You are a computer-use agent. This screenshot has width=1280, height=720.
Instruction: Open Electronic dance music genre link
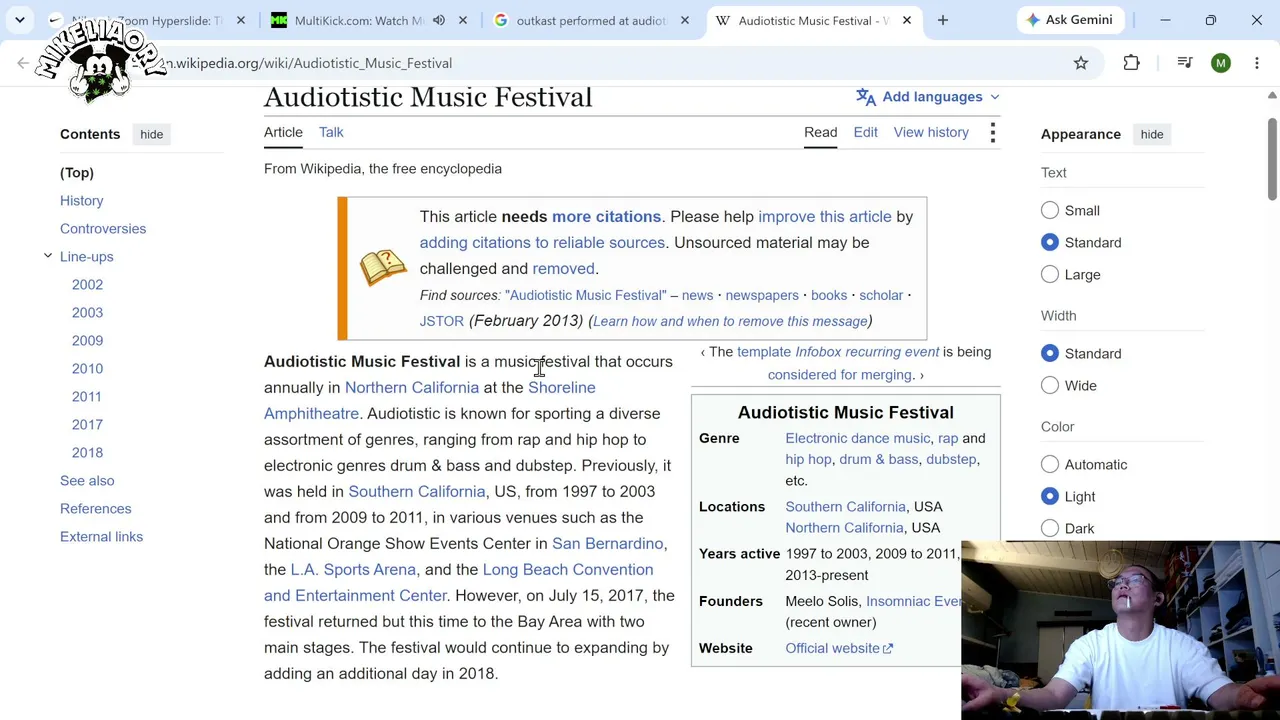(857, 439)
